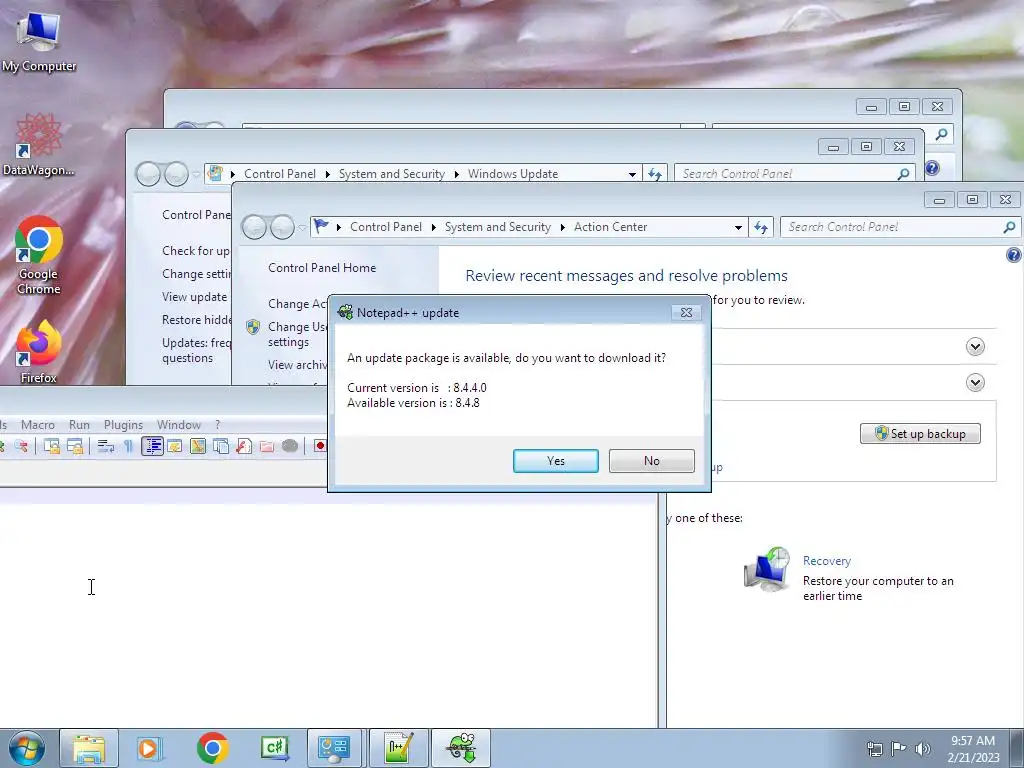The image size is (1024, 768).
Task: Open Action Center help question-mark icon
Action: [x=1014, y=255]
